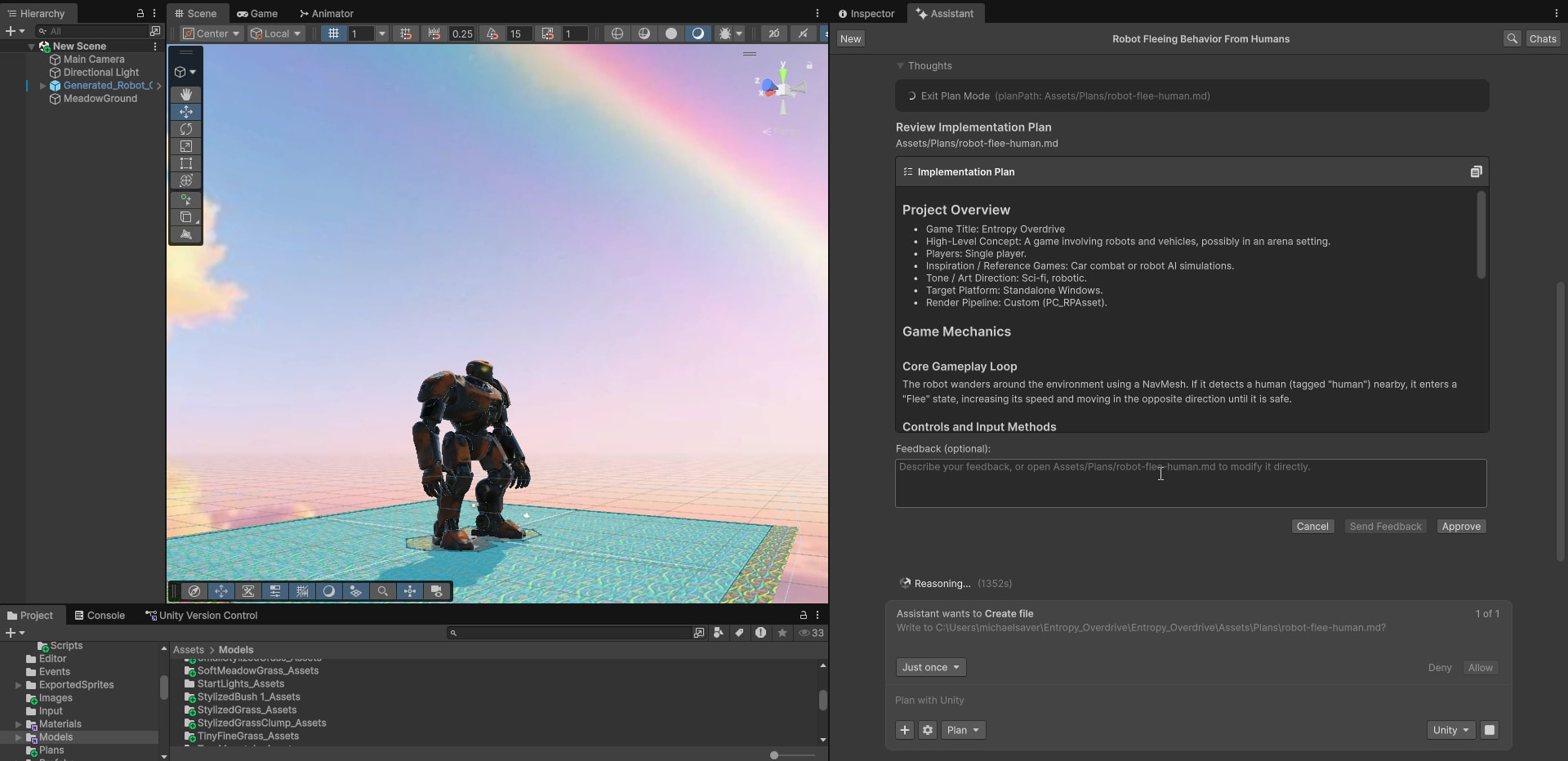Open the debug draw mode bug icon
The height and width of the screenshot is (761, 1568).
(724, 33)
